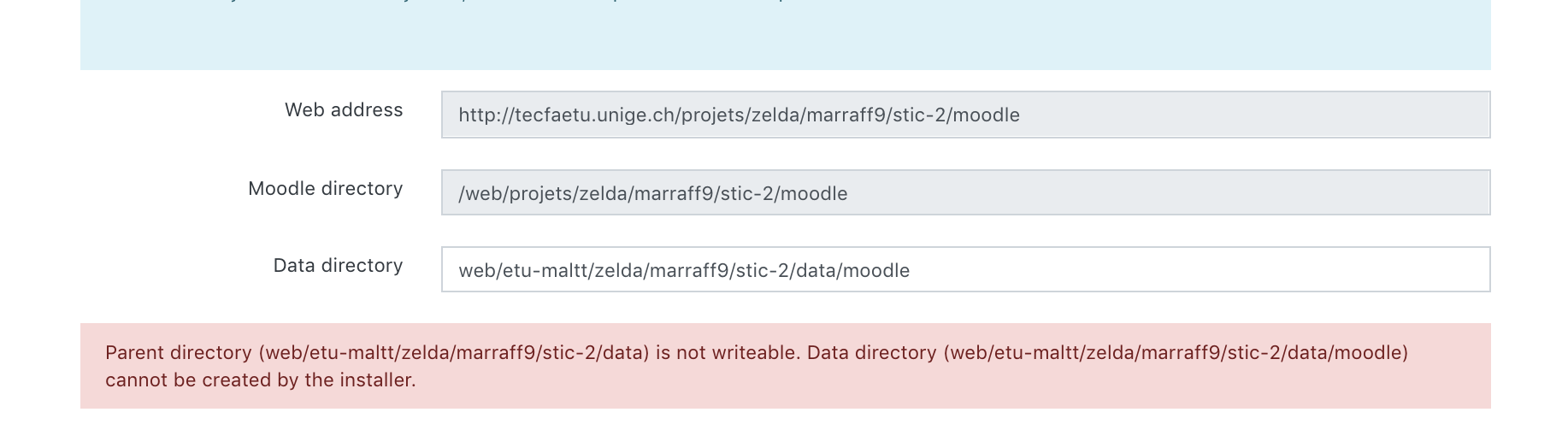1568x424 pixels.
Task: Click "Data directory" phrase inside the error message
Action: [871, 352]
